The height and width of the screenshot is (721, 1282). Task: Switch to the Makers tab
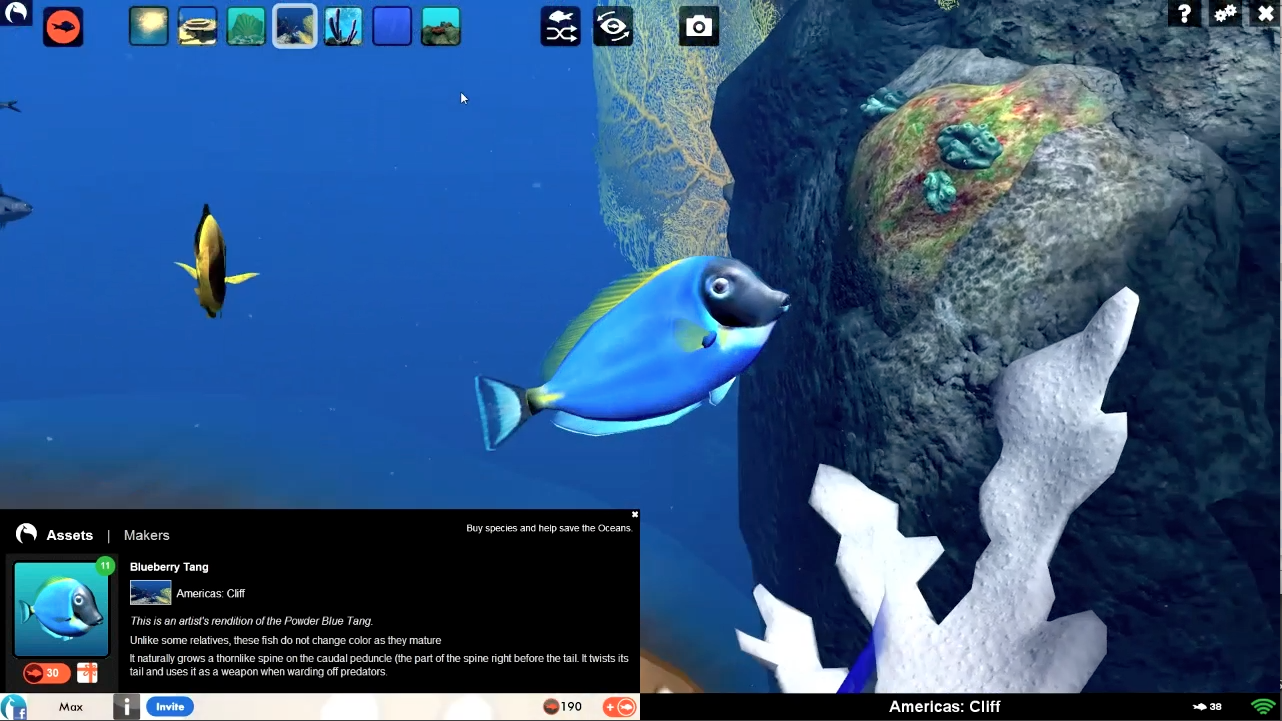(x=146, y=535)
